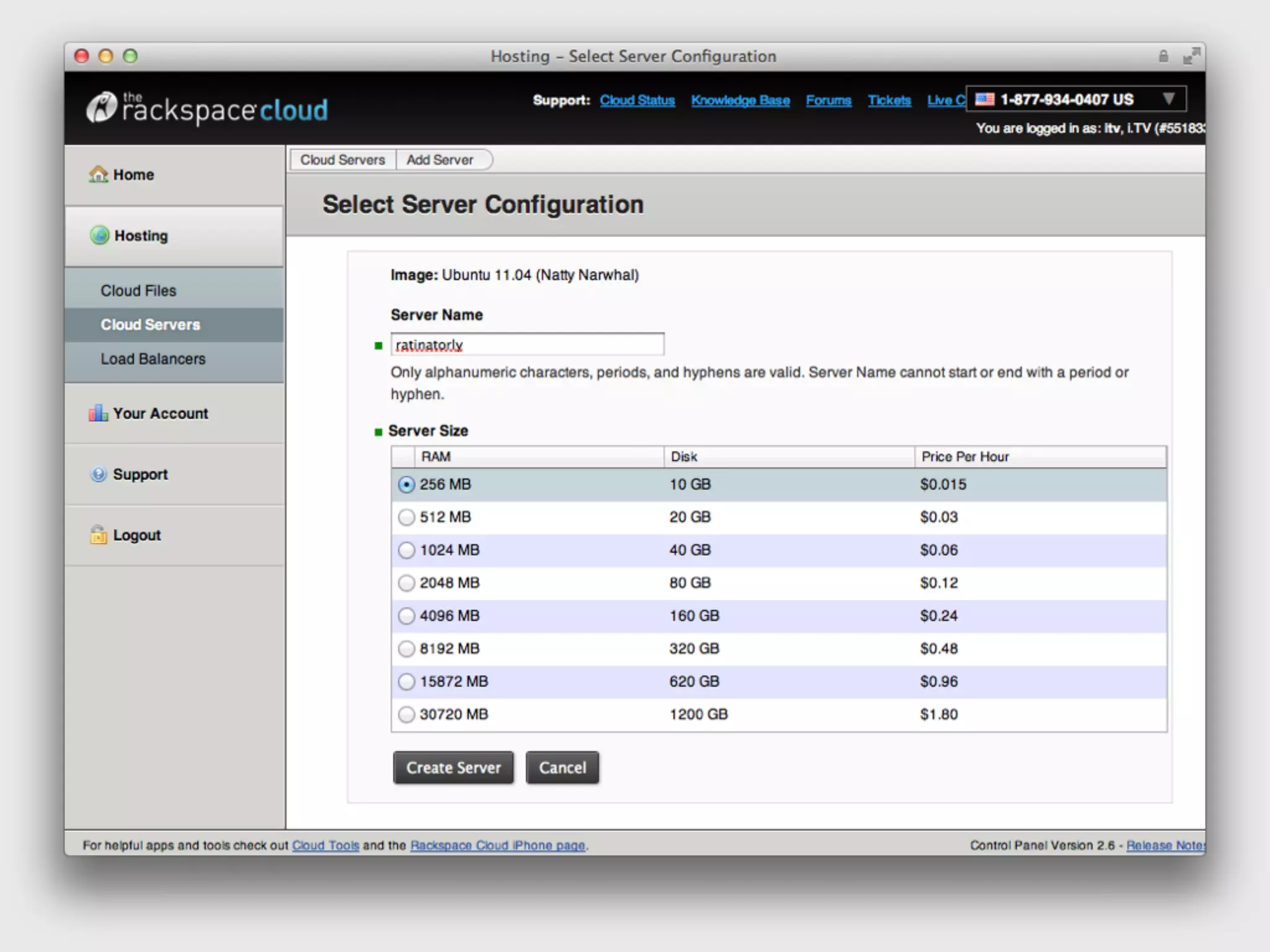Image resolution: width=1270 pixels, height=952 pixels.
Task: Open the Cloud Tools footer link
Action: 325,845
